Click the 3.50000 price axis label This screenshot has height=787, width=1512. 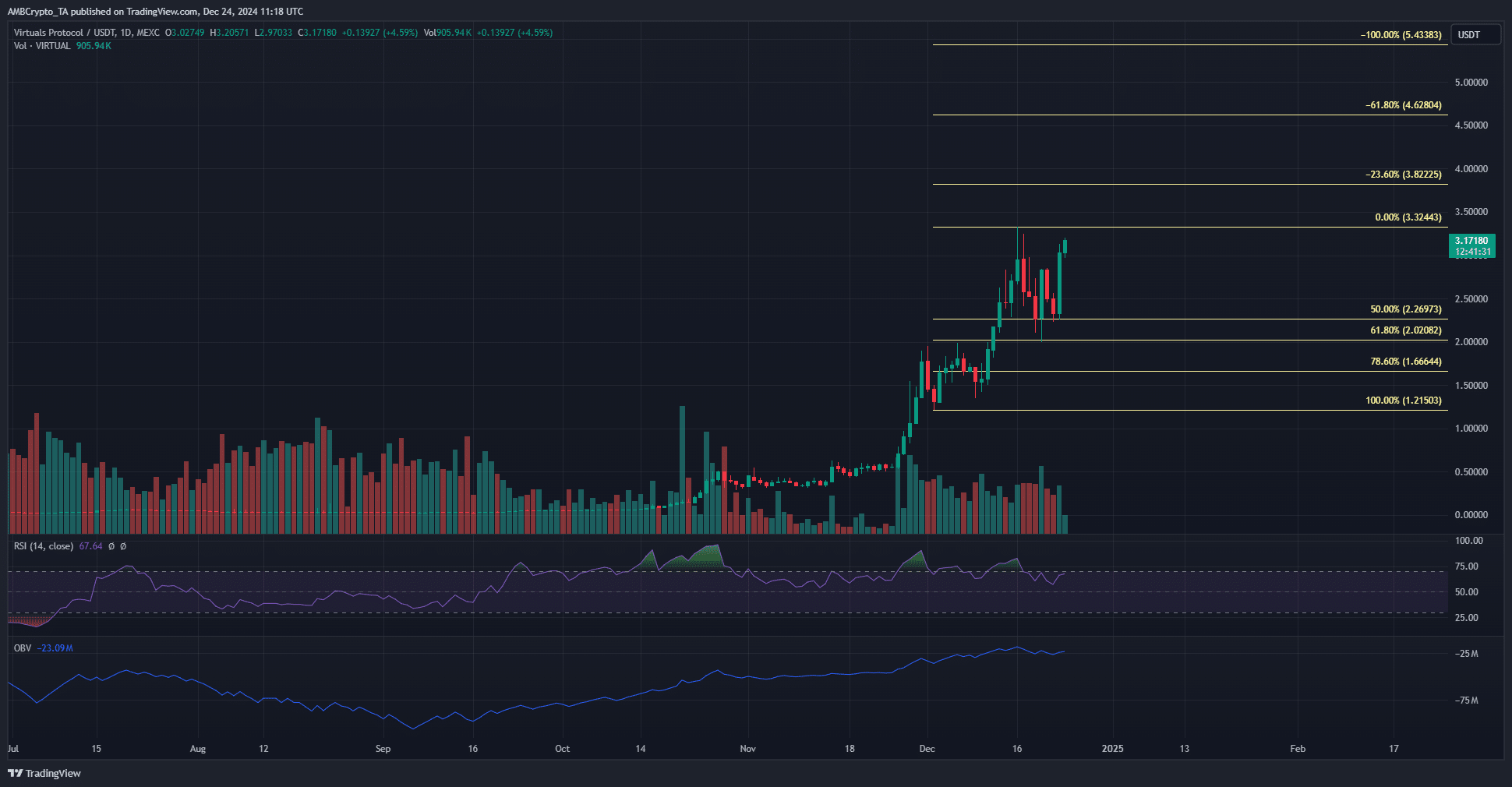pos(1471,212)
